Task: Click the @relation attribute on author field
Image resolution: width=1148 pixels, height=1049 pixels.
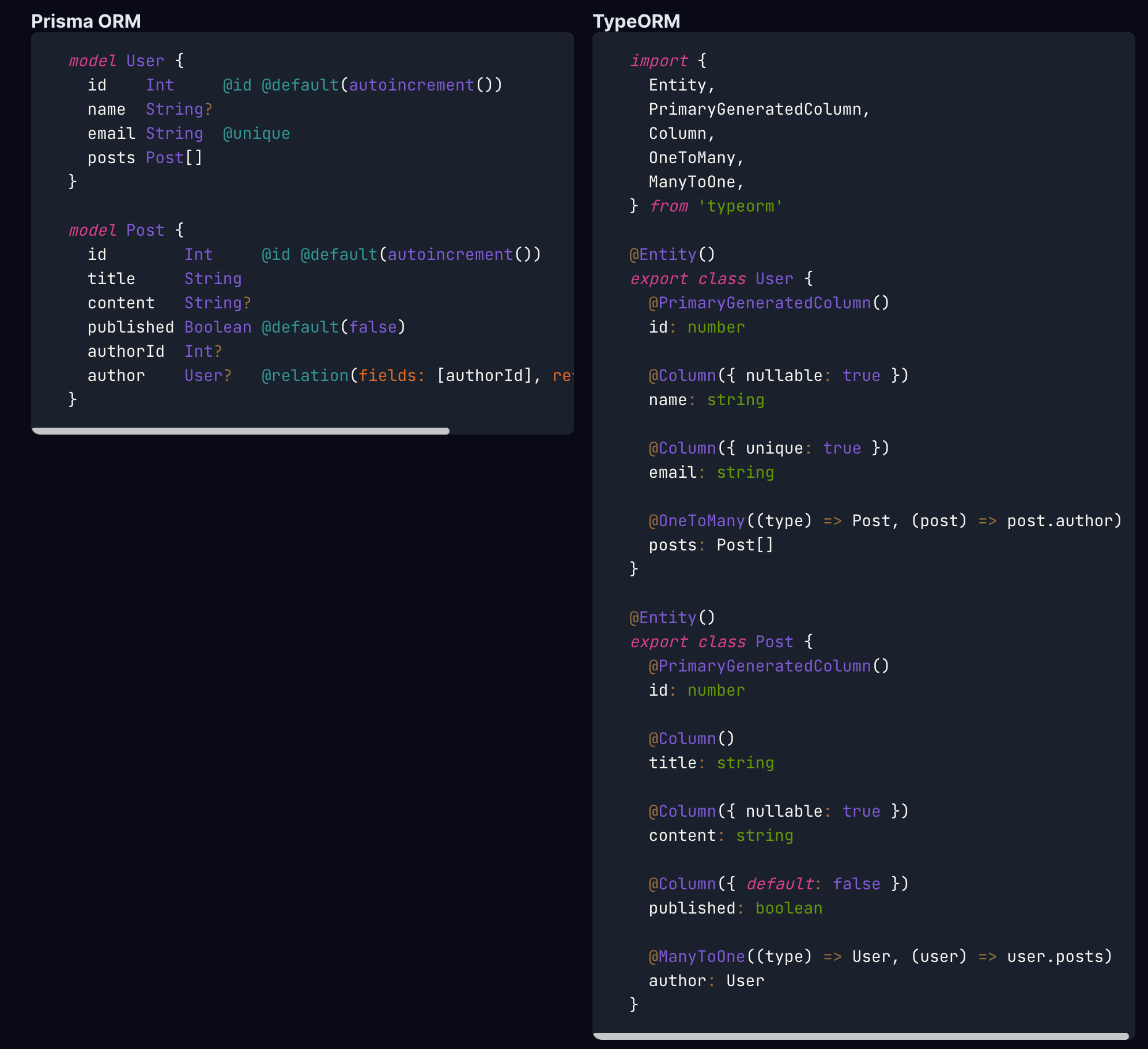Action: 305,376
